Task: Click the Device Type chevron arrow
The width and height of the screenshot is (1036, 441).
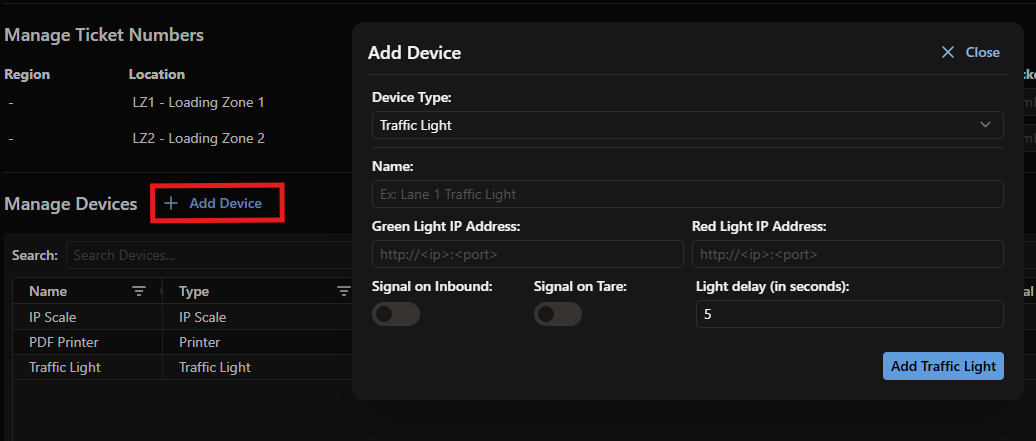Action: [x=985, y=124]
